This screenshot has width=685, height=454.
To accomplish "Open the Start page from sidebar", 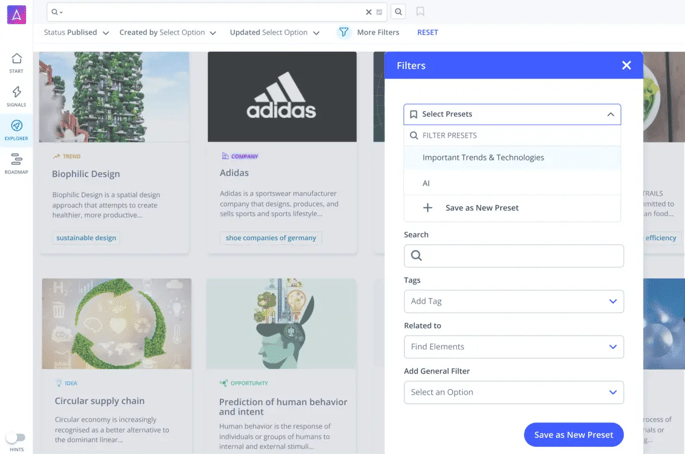I will (16, 62).
